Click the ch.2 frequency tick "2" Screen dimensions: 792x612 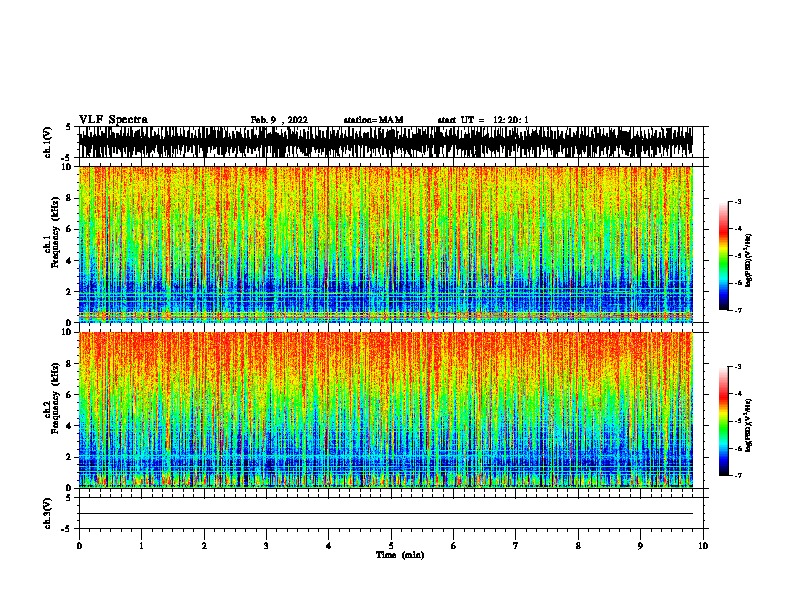pyautogui.click(x=69, y=457)
